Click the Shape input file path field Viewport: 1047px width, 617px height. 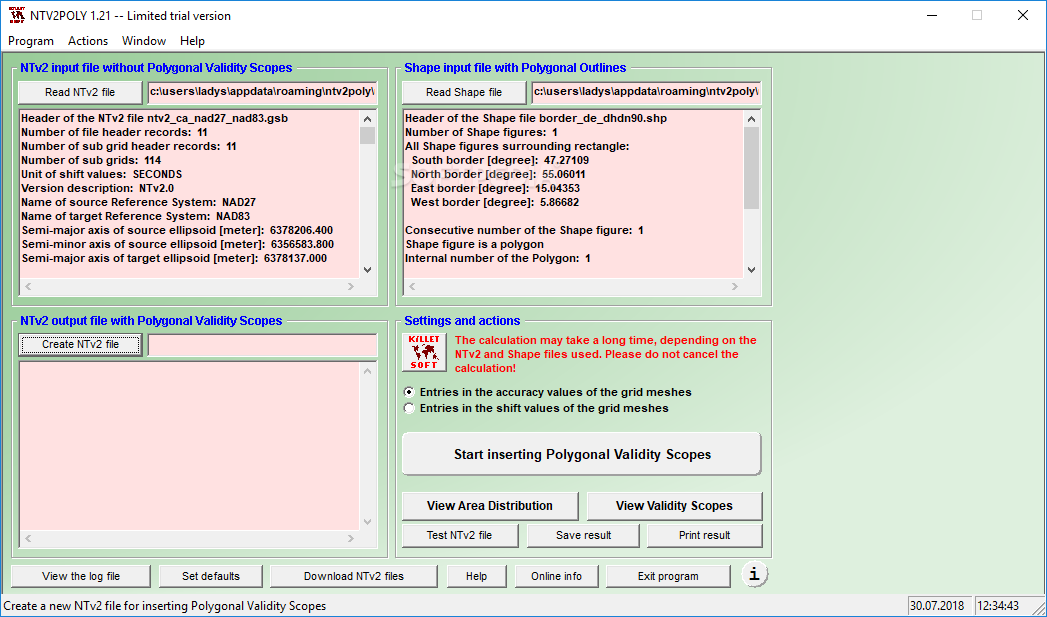(646, 92)
